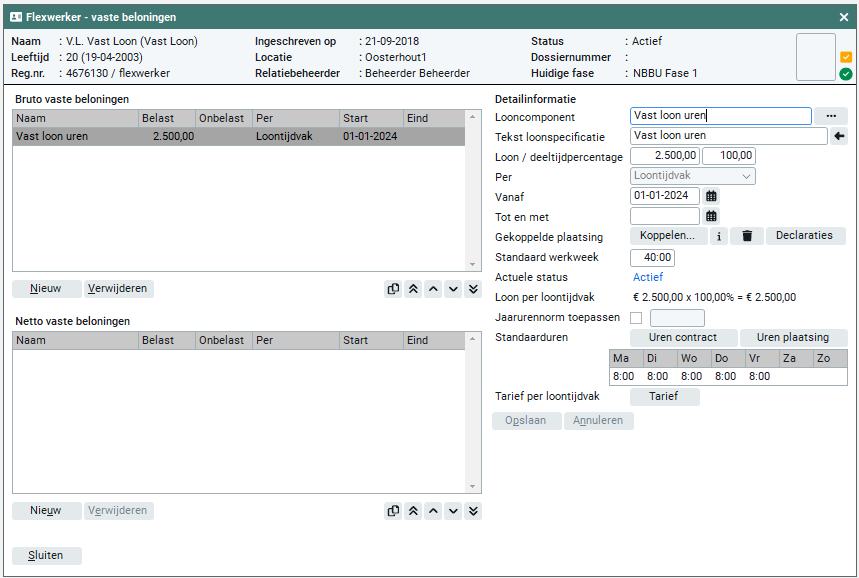Click Sluiten button

pos(47,556)
